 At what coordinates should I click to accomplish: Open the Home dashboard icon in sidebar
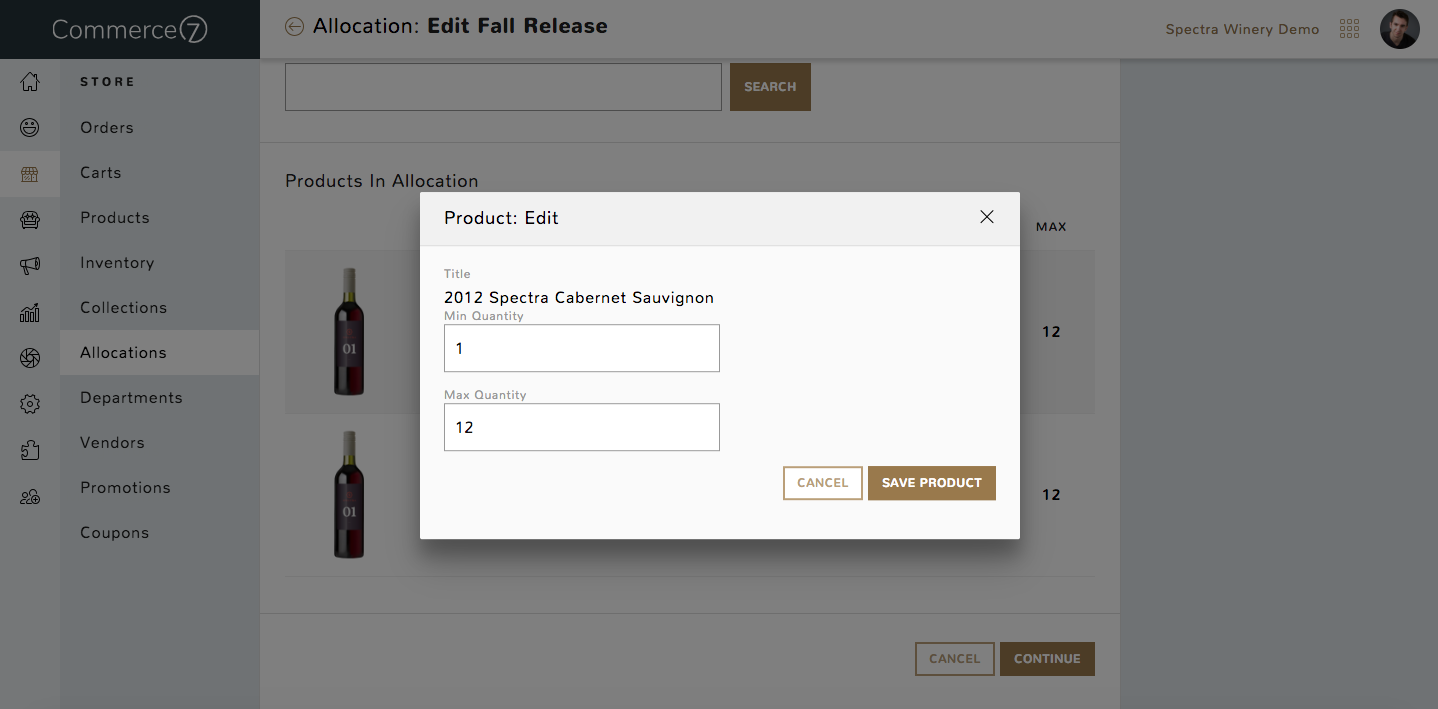tap(30, 82)
